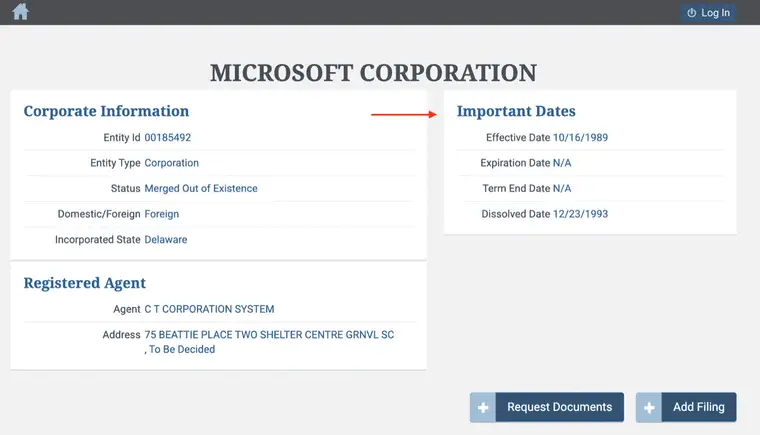
Task: Click the Important Dates heading
Action: (x=516, y=111)
